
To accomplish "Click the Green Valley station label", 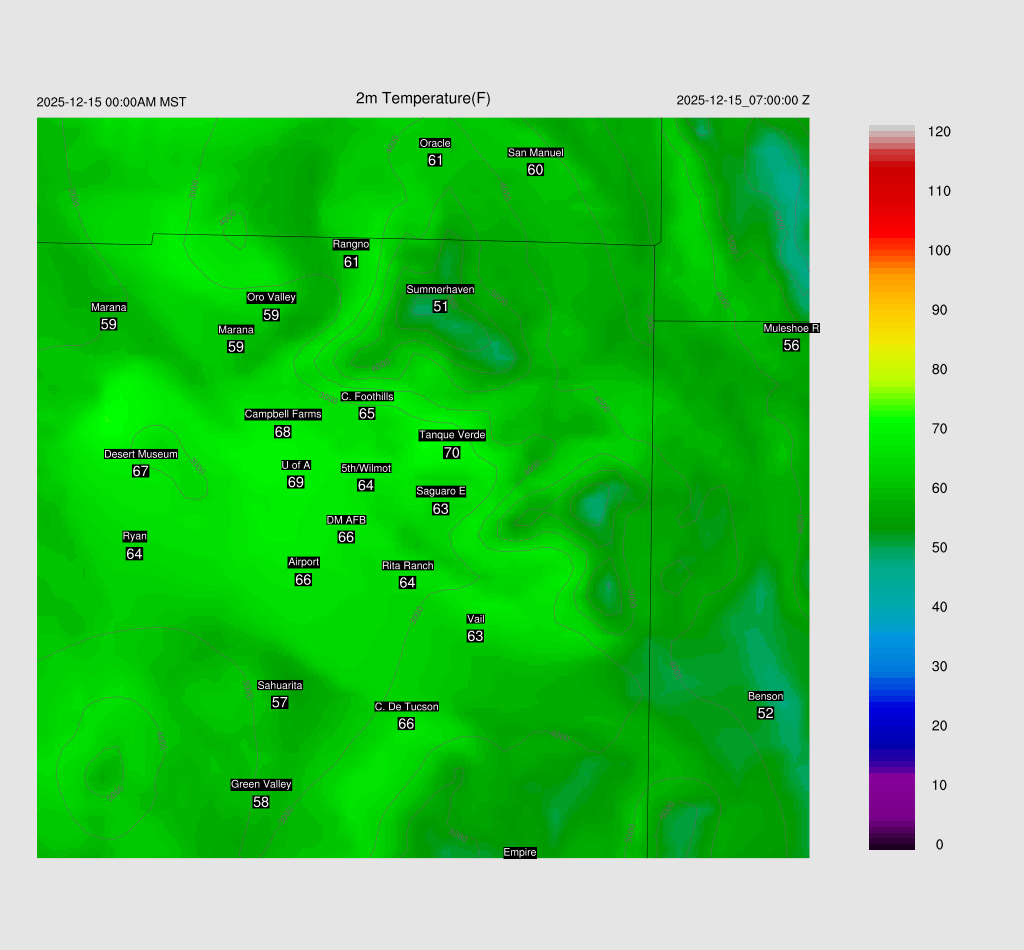I will click(261, 784).
